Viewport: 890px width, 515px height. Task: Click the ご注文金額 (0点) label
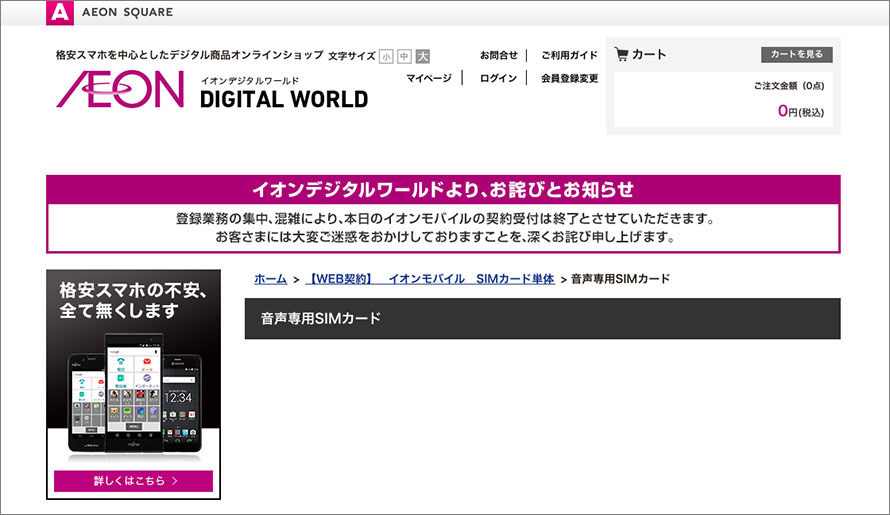(x=789, y=86)
